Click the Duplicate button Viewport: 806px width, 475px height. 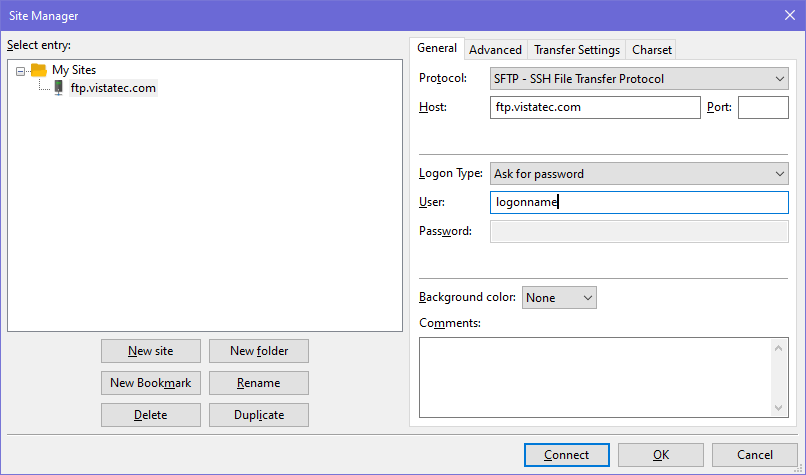click(259, 415)
